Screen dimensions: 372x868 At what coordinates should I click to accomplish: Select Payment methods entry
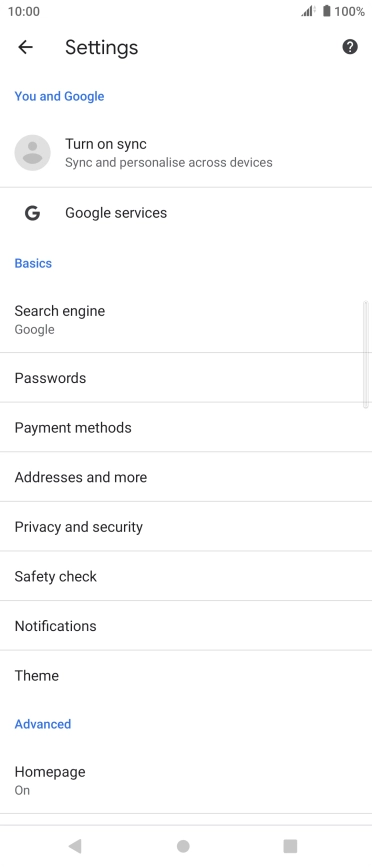(186, 427)
